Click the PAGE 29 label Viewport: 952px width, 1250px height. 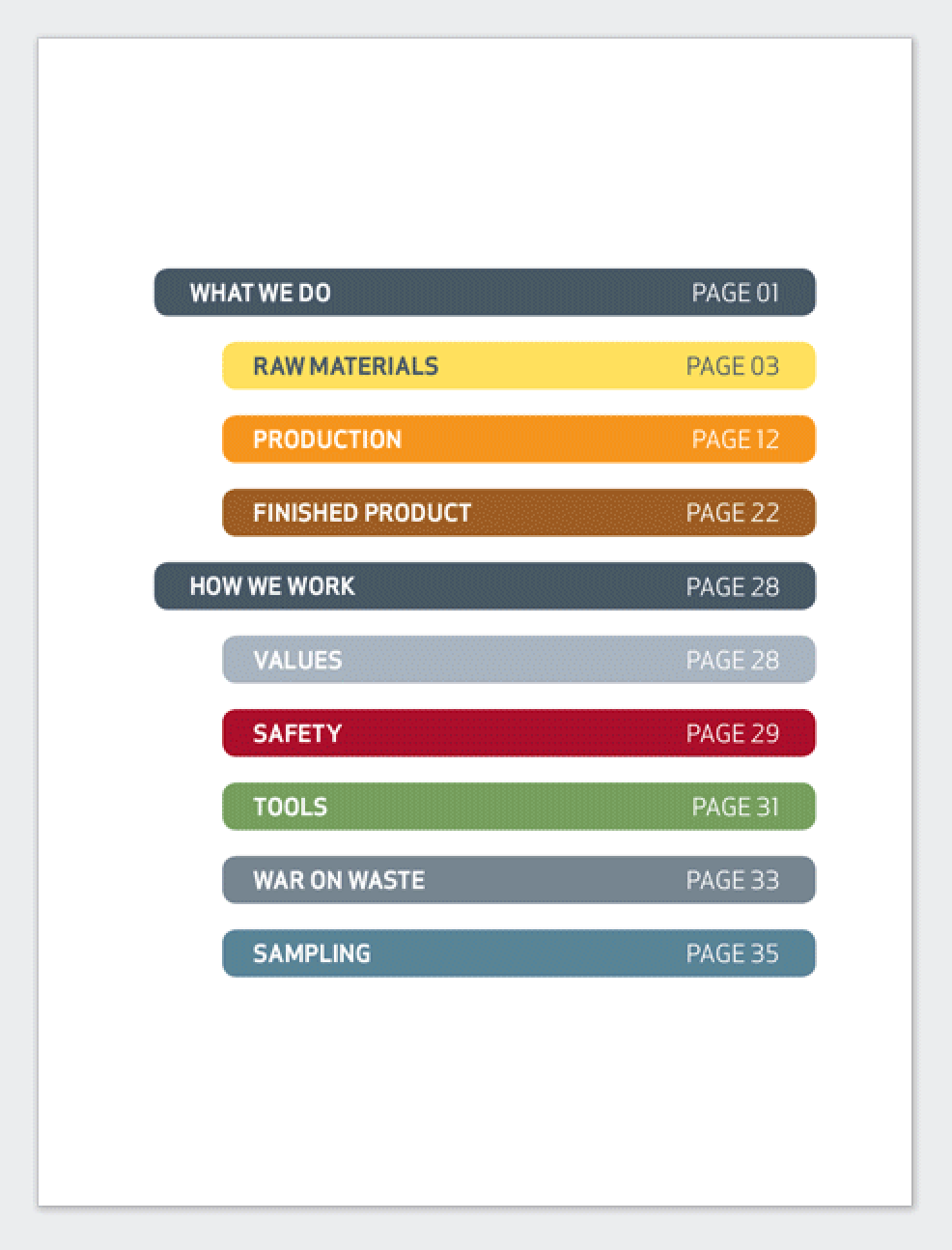click(x=732, y=733)
